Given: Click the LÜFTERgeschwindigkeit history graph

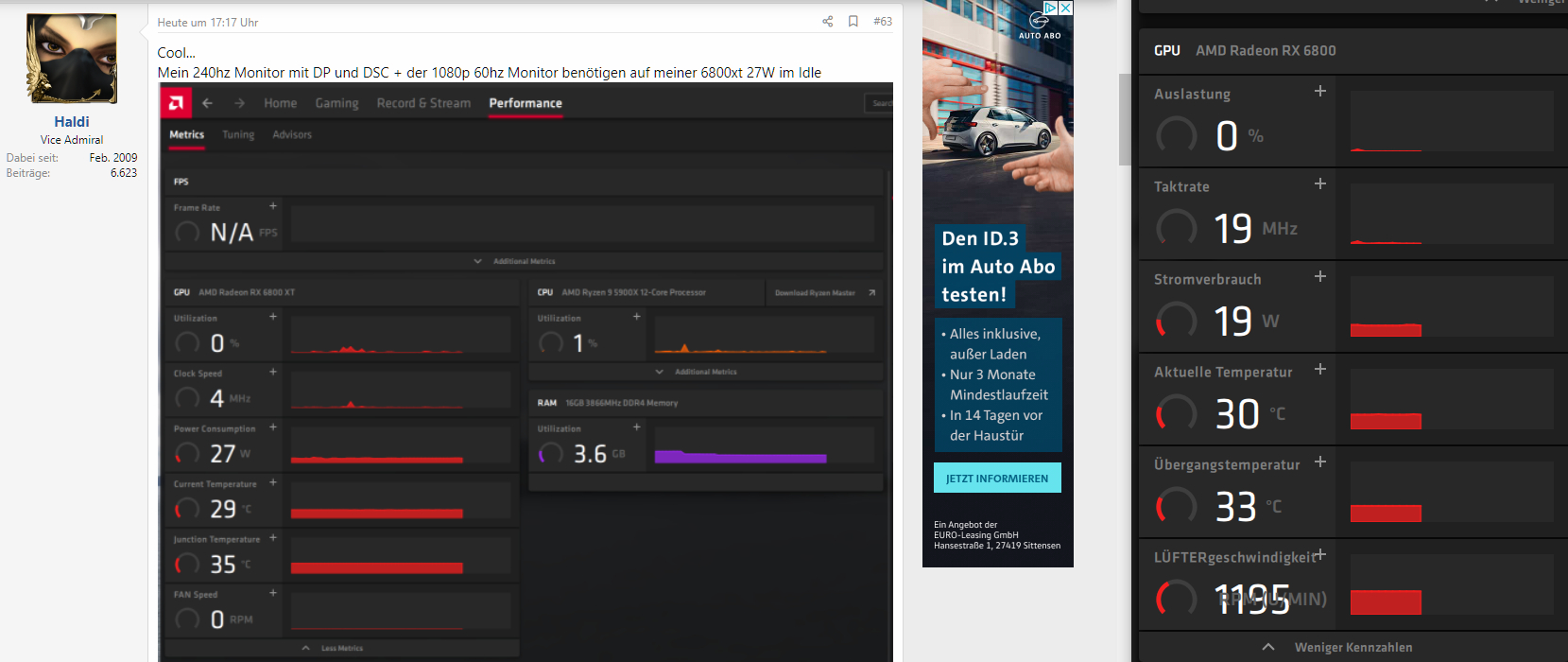Looking at the screenshot, I should click(x=1452, y=584).
